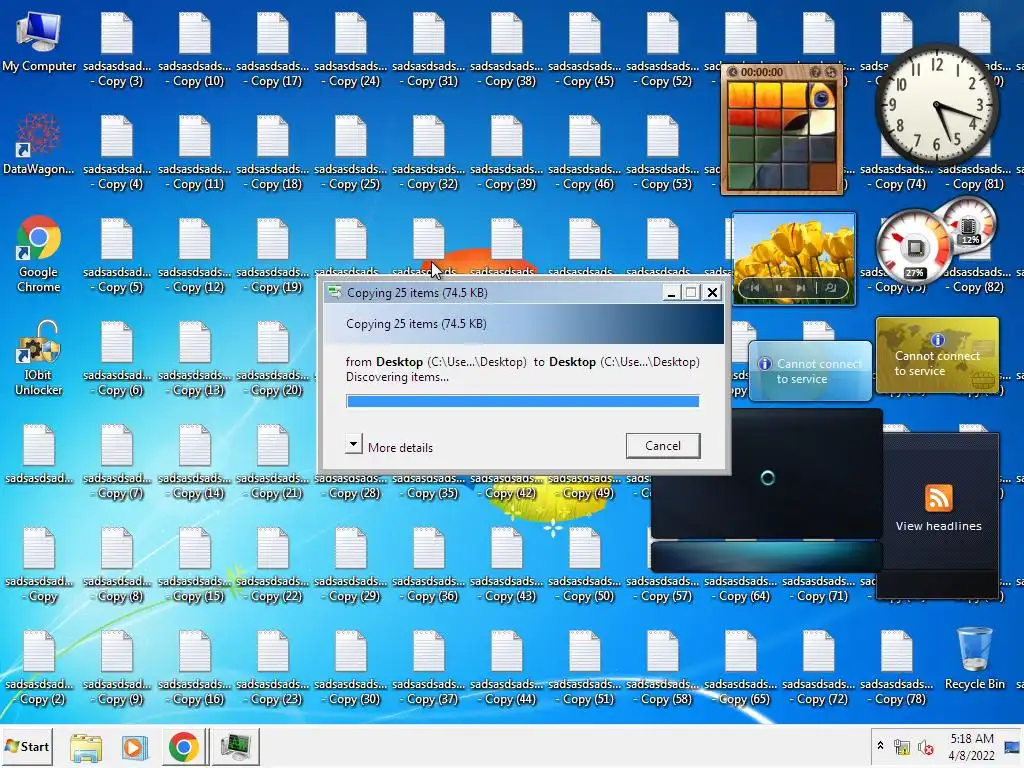1024x768 pixels.
Task: Select file labeled Copy (7)
Action: tap(117, 462)
